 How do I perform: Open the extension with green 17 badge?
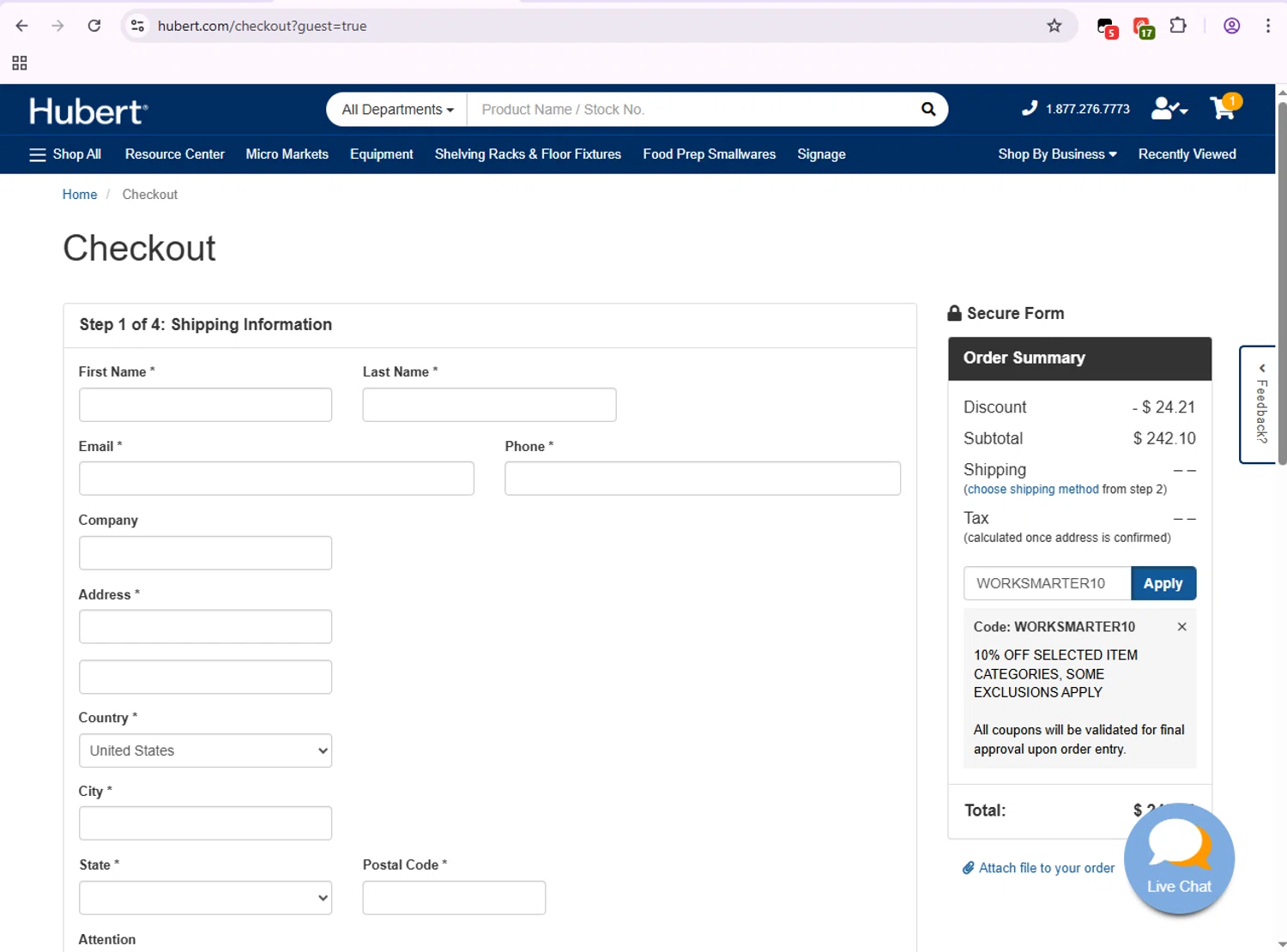(1143, 27)
